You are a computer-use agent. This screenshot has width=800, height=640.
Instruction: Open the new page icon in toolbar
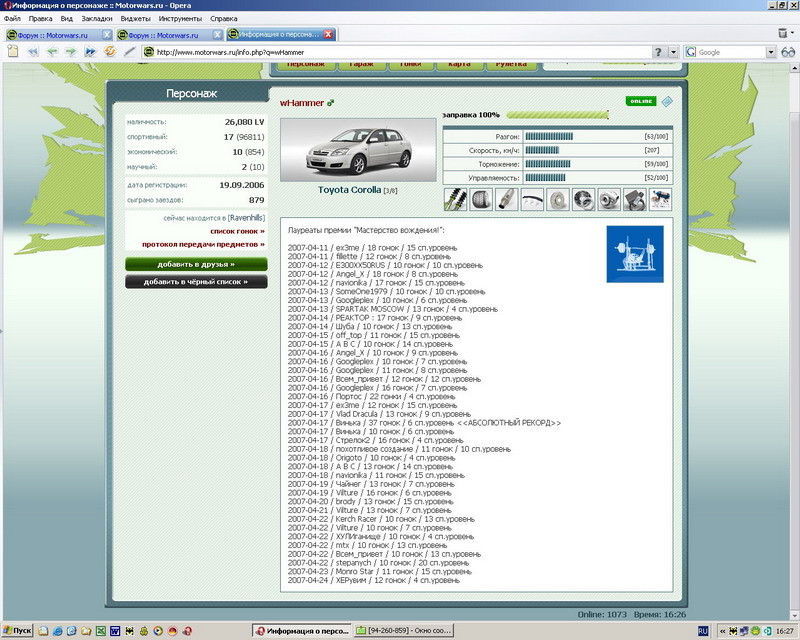[13, 52]
